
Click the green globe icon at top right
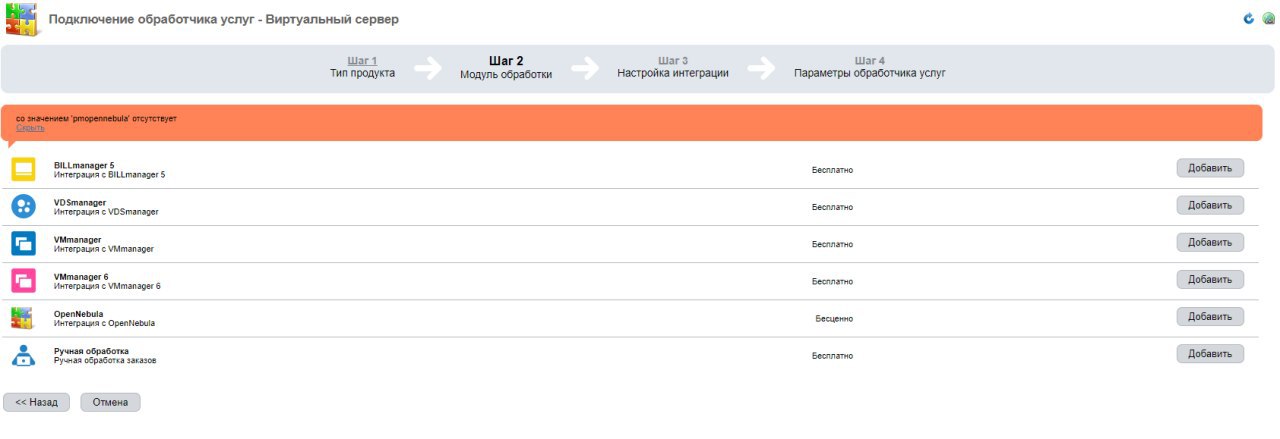pyautogui.click(x=1269, y=19)
